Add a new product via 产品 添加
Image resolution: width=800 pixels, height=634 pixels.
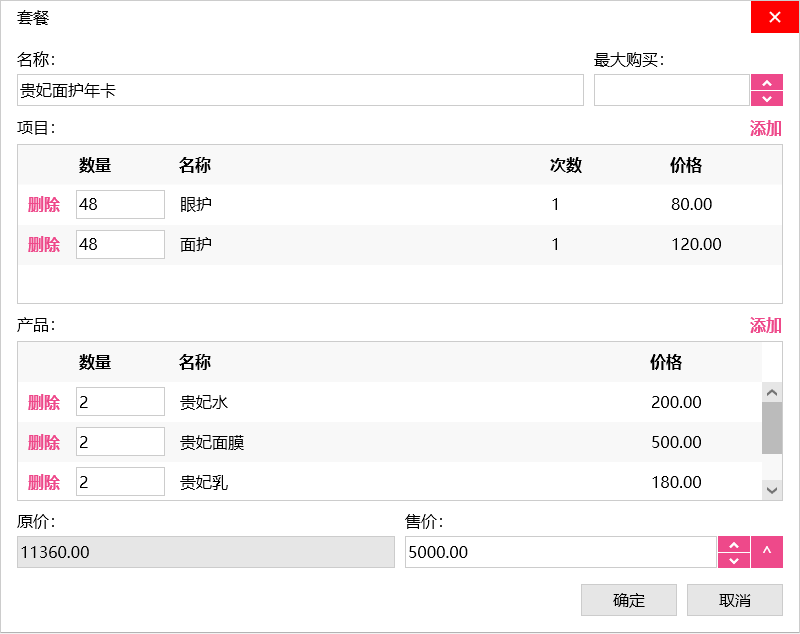[765, 325]
